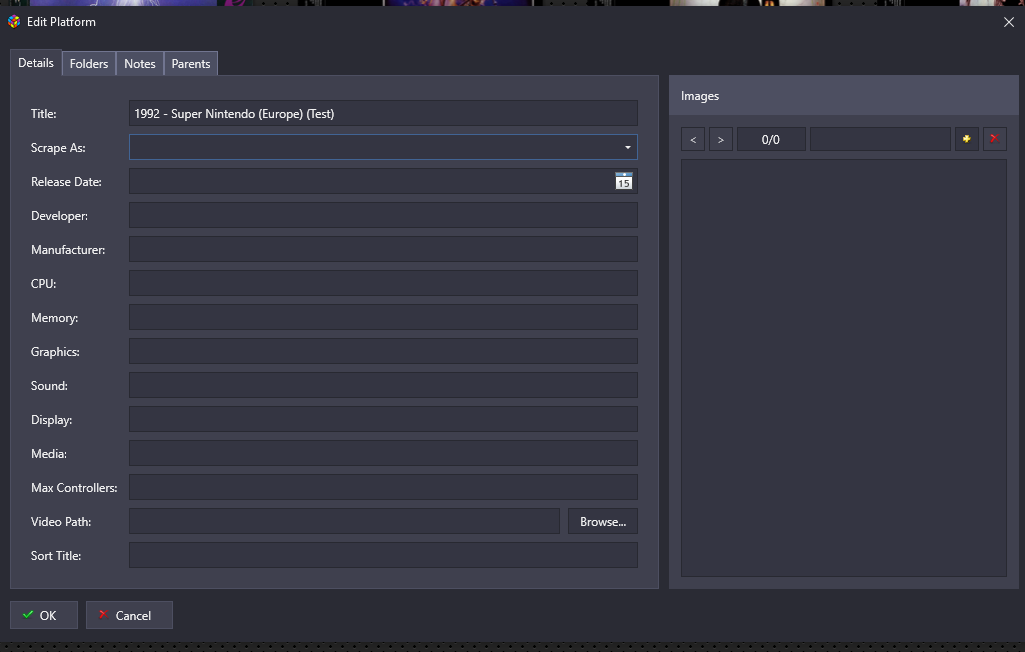Discard changes with Cancel button
The image size is (1025, 652).
click(129, 615)
